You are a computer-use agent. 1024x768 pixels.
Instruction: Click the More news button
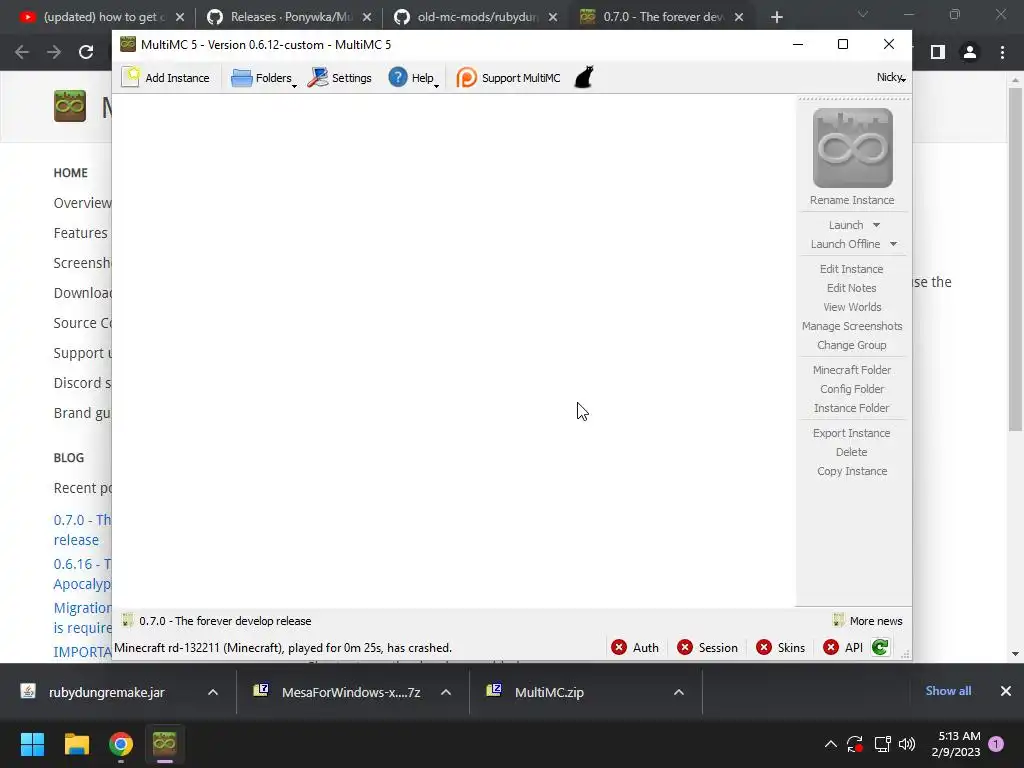coord(868,621)
